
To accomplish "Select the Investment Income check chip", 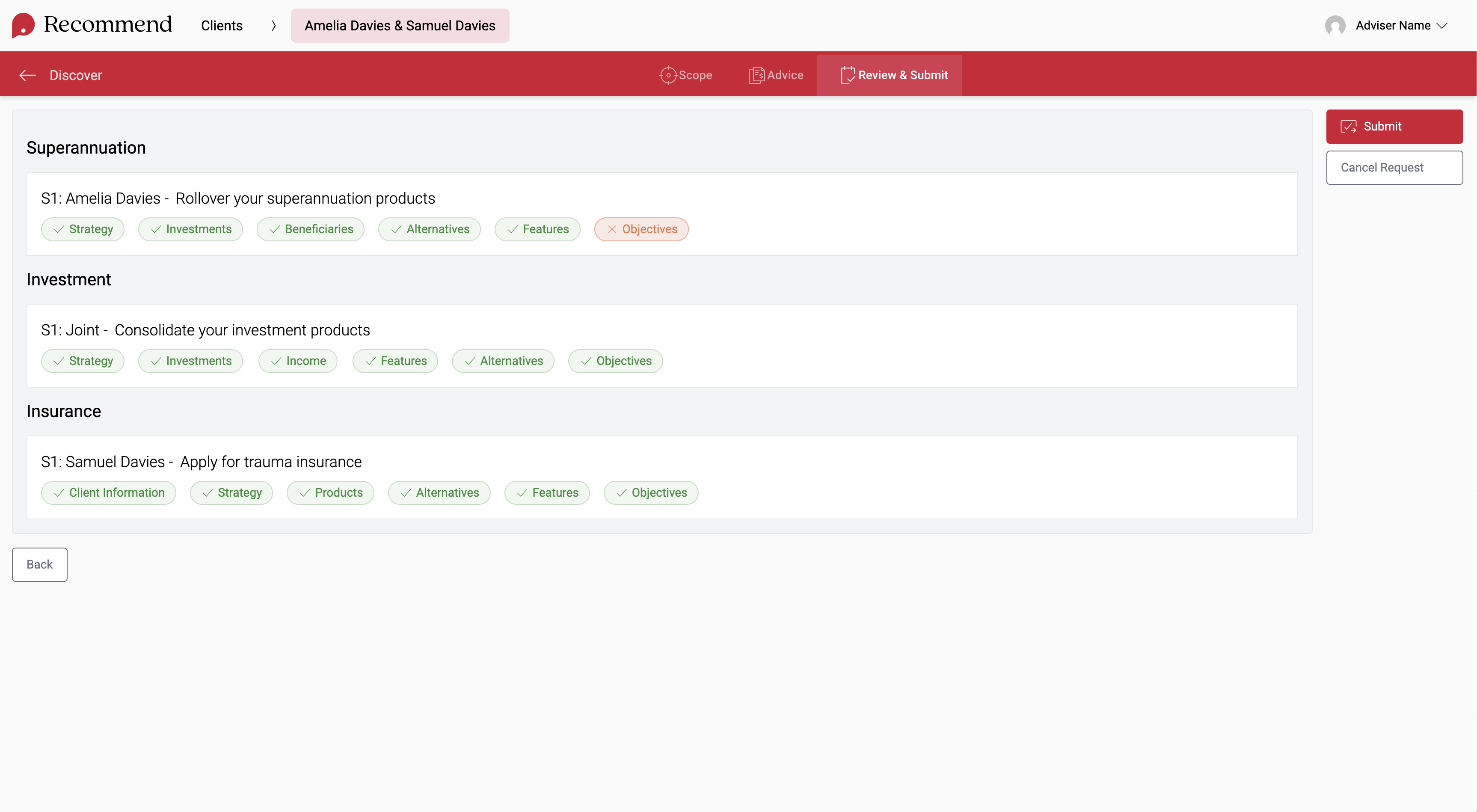I will [297, 361].
